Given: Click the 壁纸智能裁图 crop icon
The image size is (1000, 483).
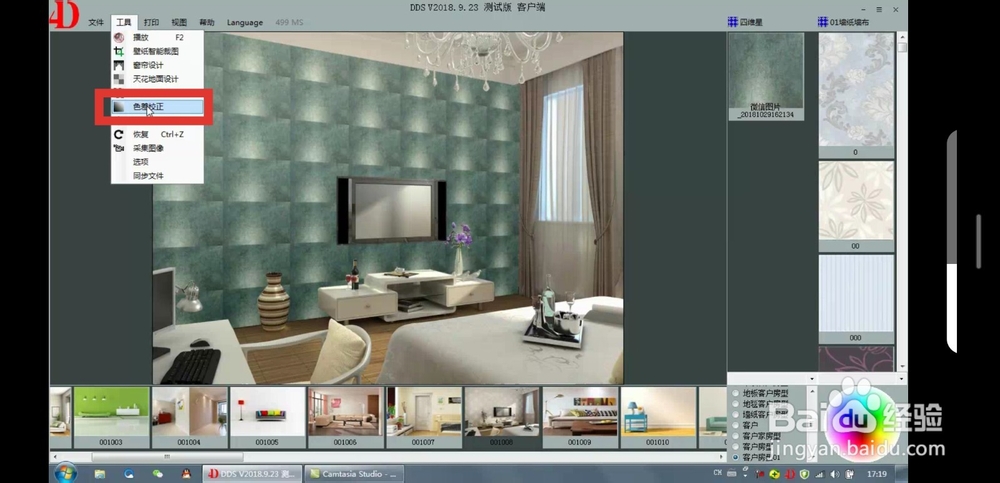Looking at the screenshot, I should pos(119,52).
